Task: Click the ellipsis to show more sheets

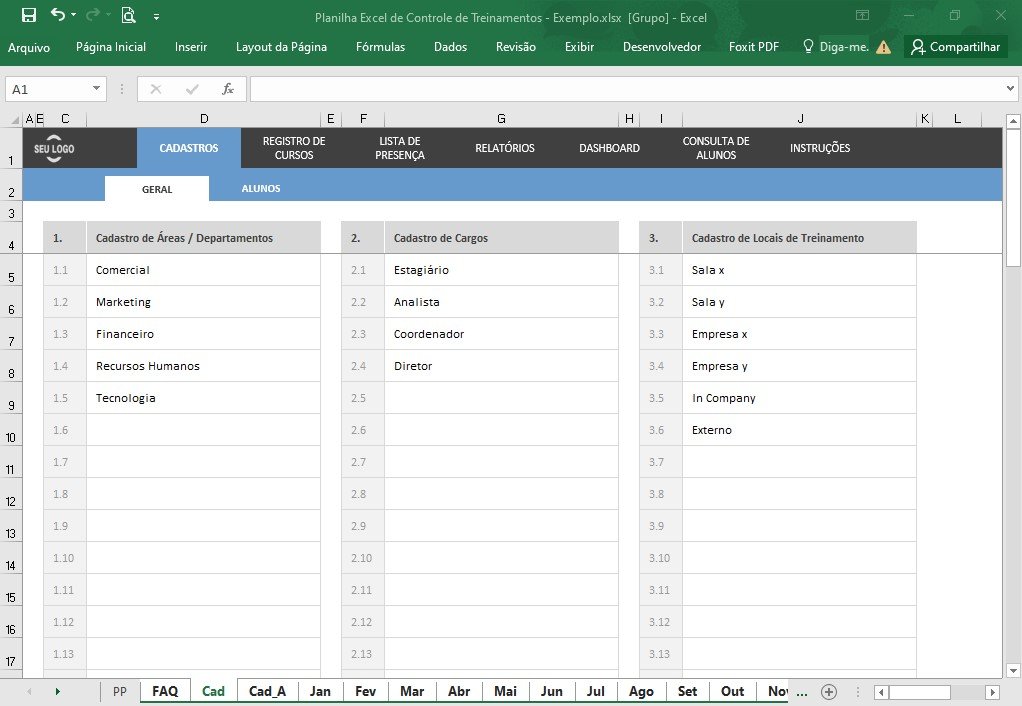Action: click(802, 692)
